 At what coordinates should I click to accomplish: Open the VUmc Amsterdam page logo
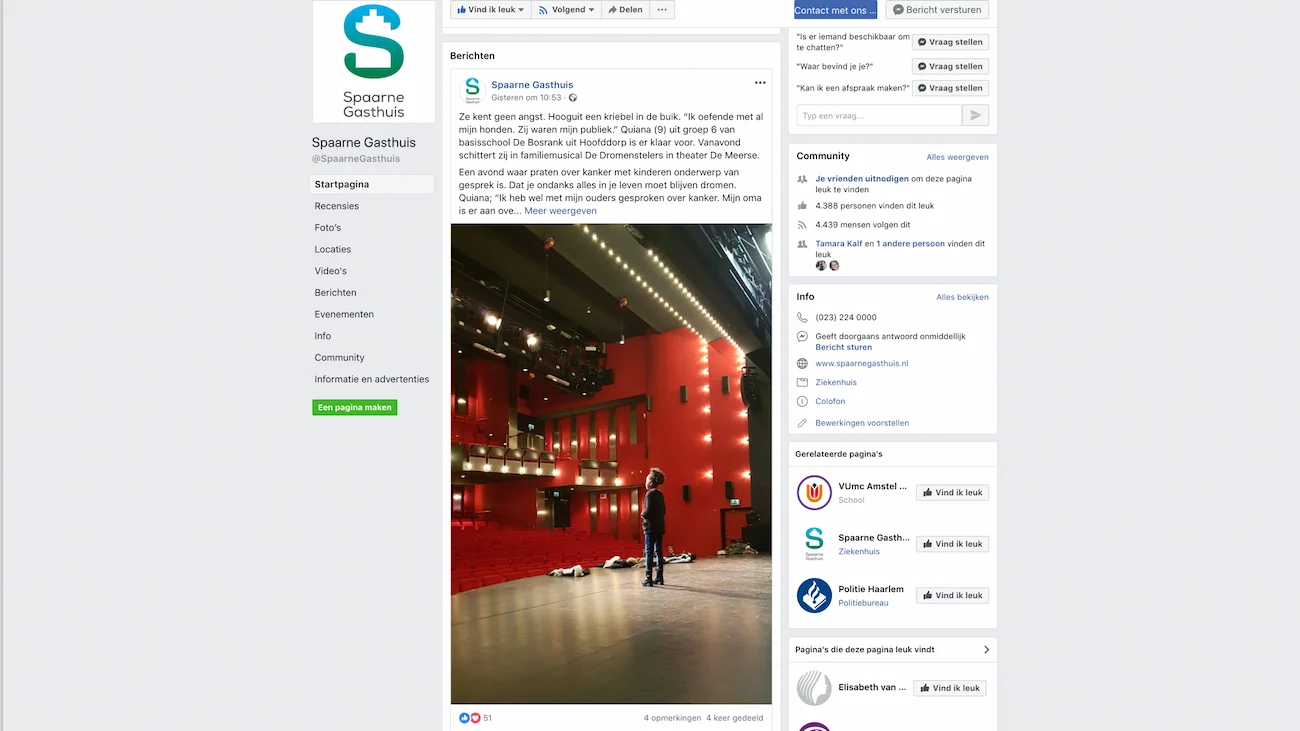pos(814,493)
